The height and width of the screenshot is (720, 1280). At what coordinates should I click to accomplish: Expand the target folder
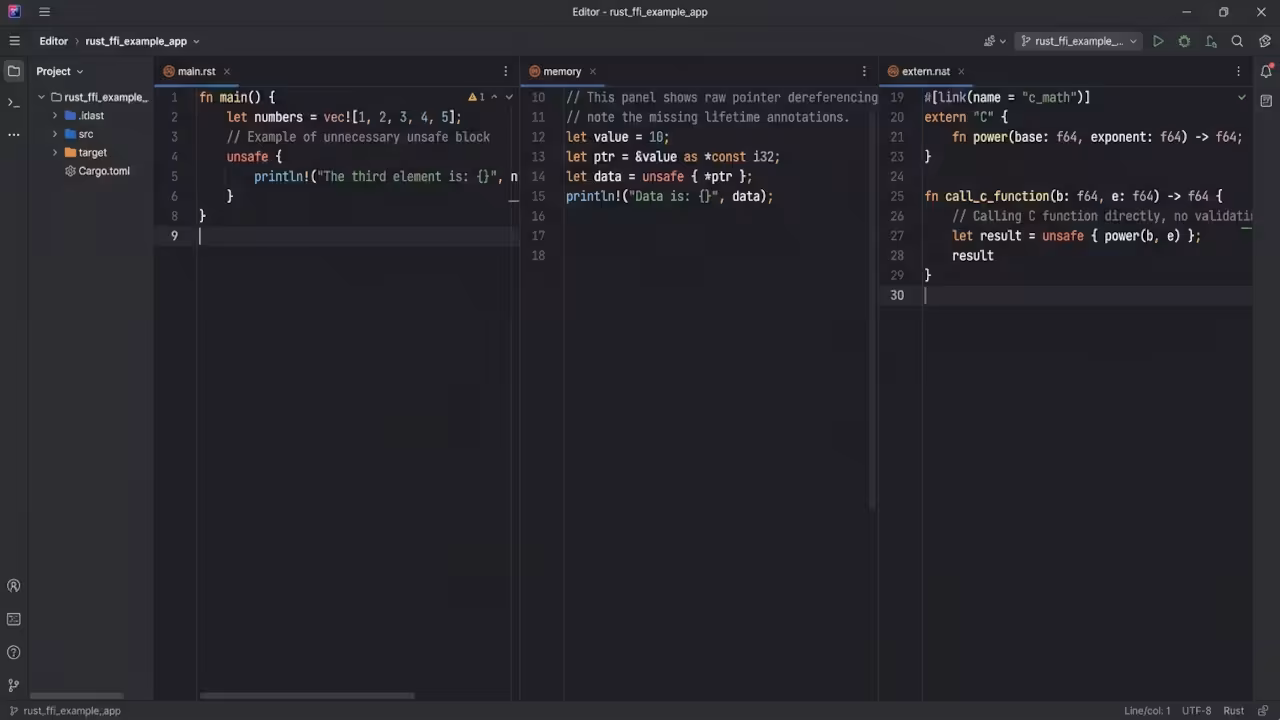(55, 153)
